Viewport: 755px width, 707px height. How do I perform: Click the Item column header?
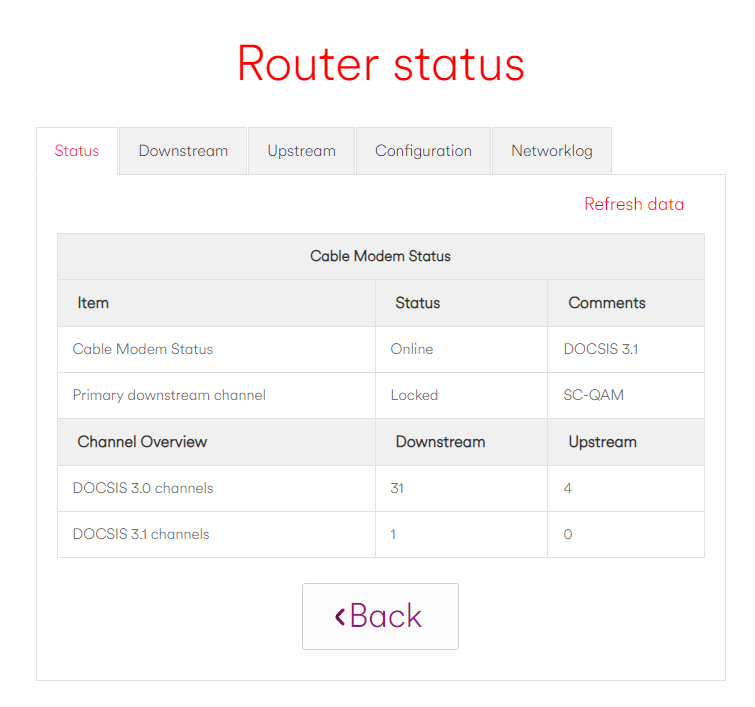(x=93, y=303)
